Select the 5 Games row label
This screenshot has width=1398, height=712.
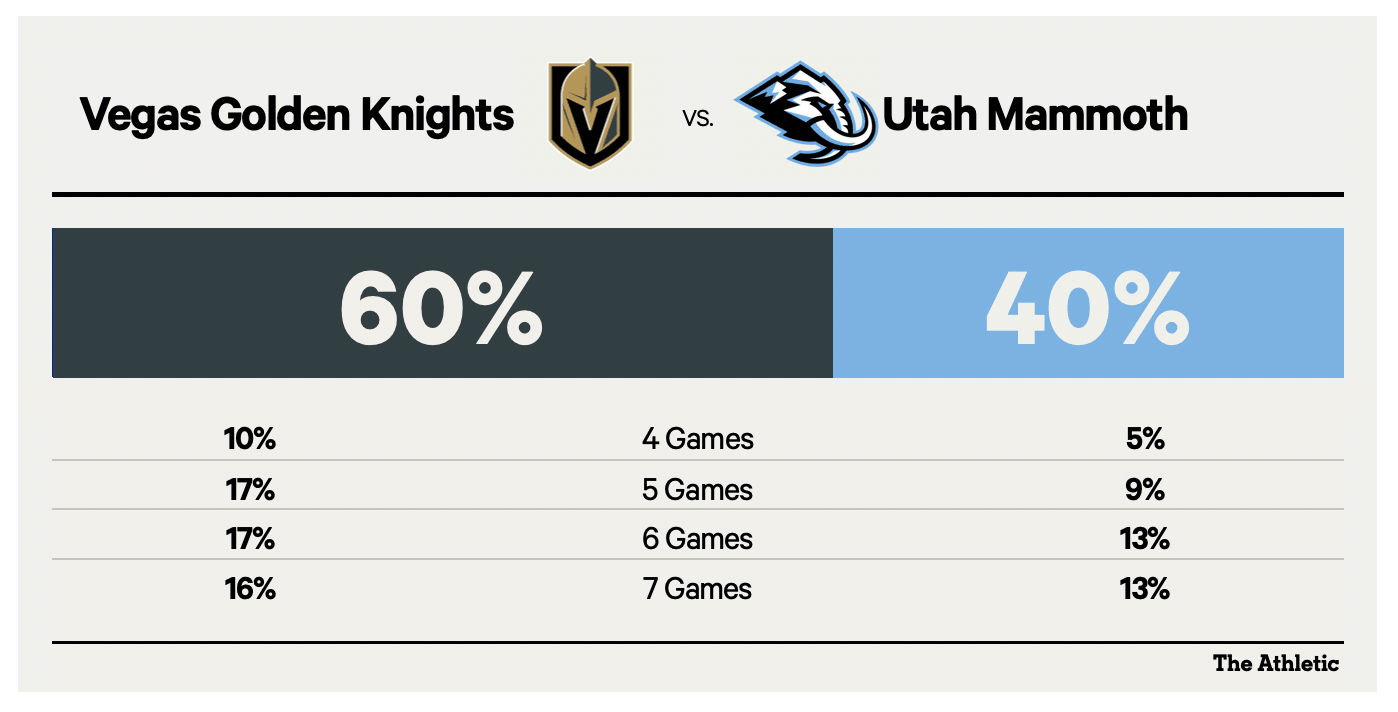click(698, 490)
